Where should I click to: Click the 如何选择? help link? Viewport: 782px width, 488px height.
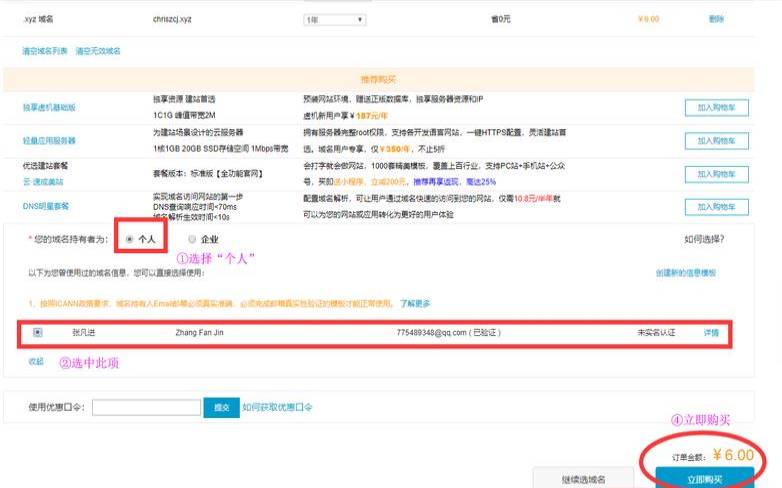(704, 240)
